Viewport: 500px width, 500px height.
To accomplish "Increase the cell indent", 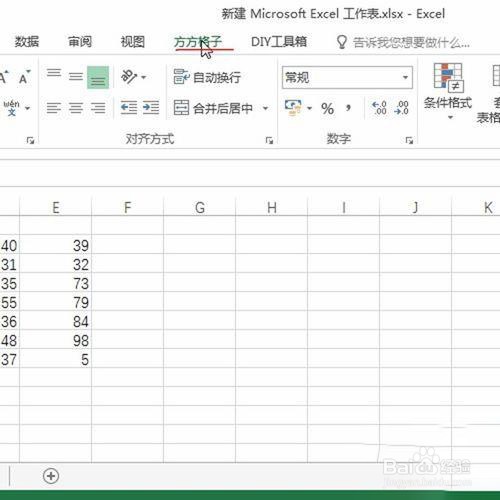I will pos(151,108).
